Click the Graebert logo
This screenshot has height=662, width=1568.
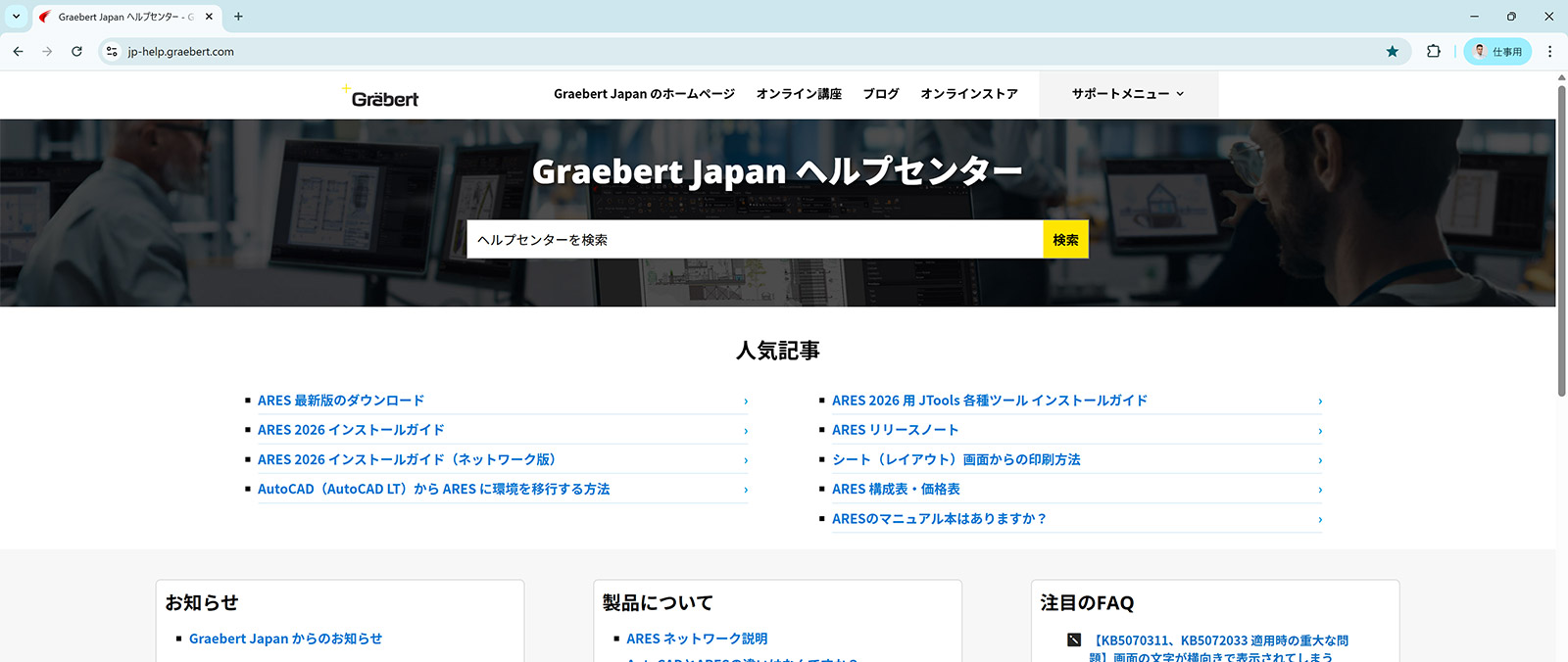coord(380,97)
